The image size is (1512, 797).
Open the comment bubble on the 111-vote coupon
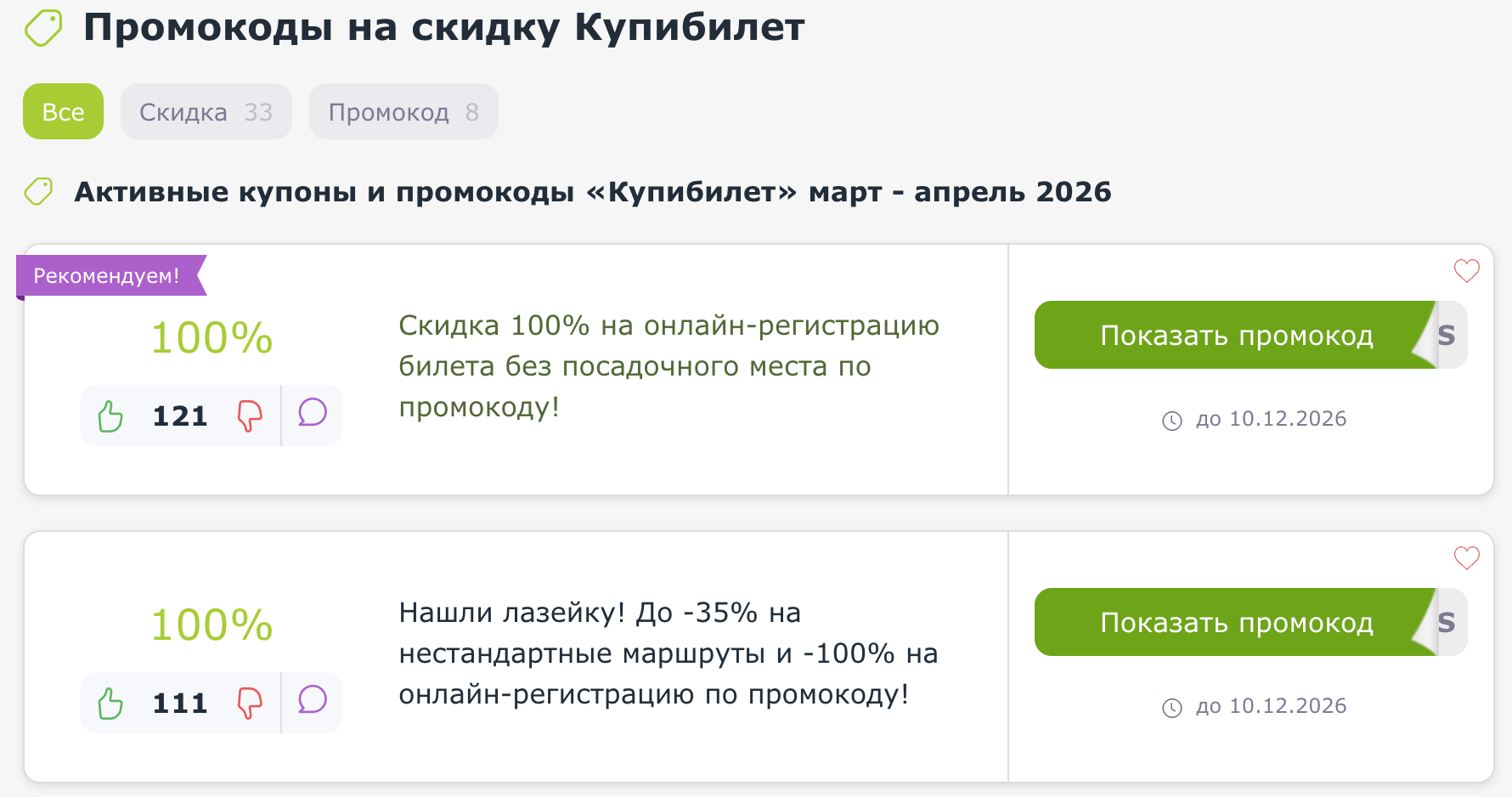312,702
